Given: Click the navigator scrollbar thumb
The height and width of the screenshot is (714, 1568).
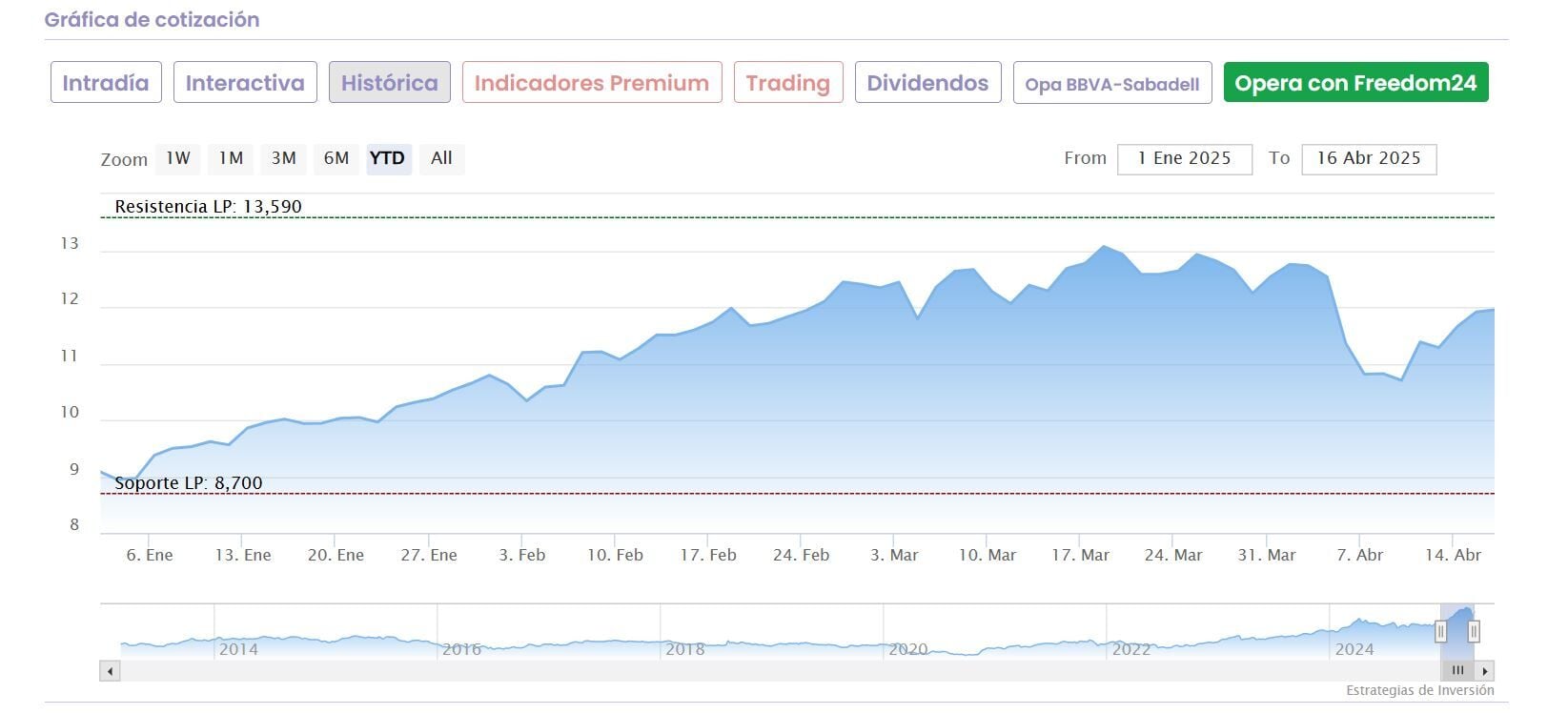Looking at the screenshot, I should (x=1457, y=671).
